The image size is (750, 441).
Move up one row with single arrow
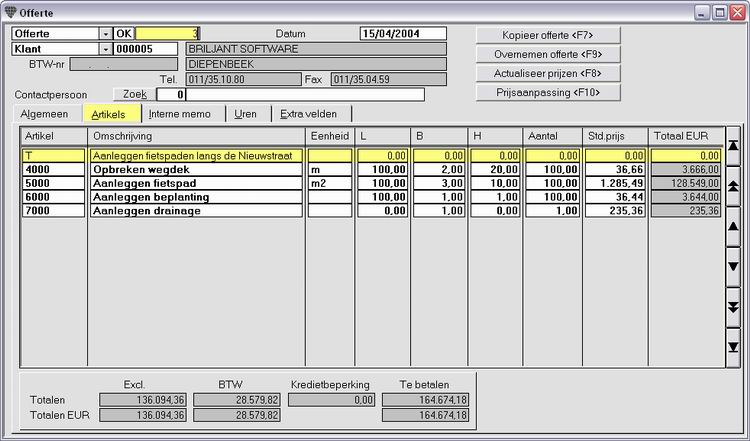point(733,226)
